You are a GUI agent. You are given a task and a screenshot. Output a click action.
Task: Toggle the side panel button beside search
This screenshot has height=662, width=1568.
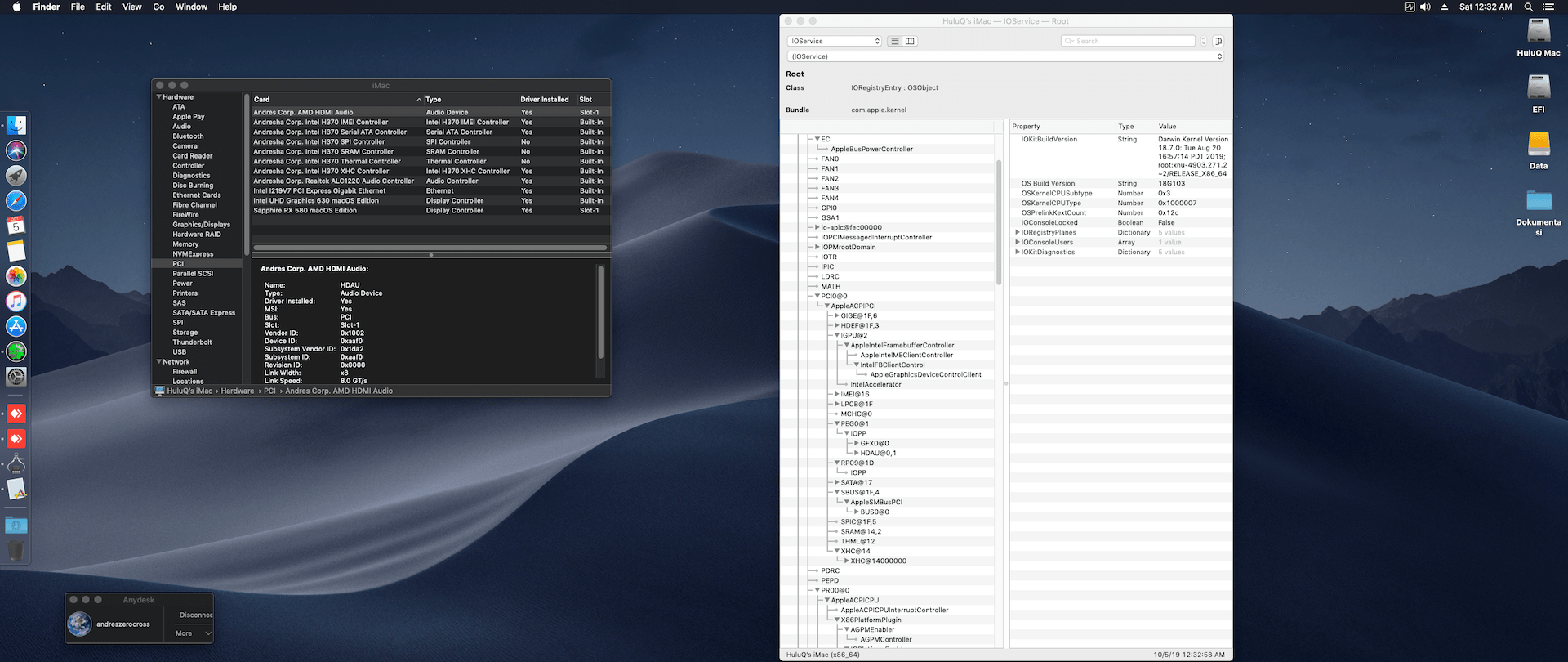coord(1218,41)
